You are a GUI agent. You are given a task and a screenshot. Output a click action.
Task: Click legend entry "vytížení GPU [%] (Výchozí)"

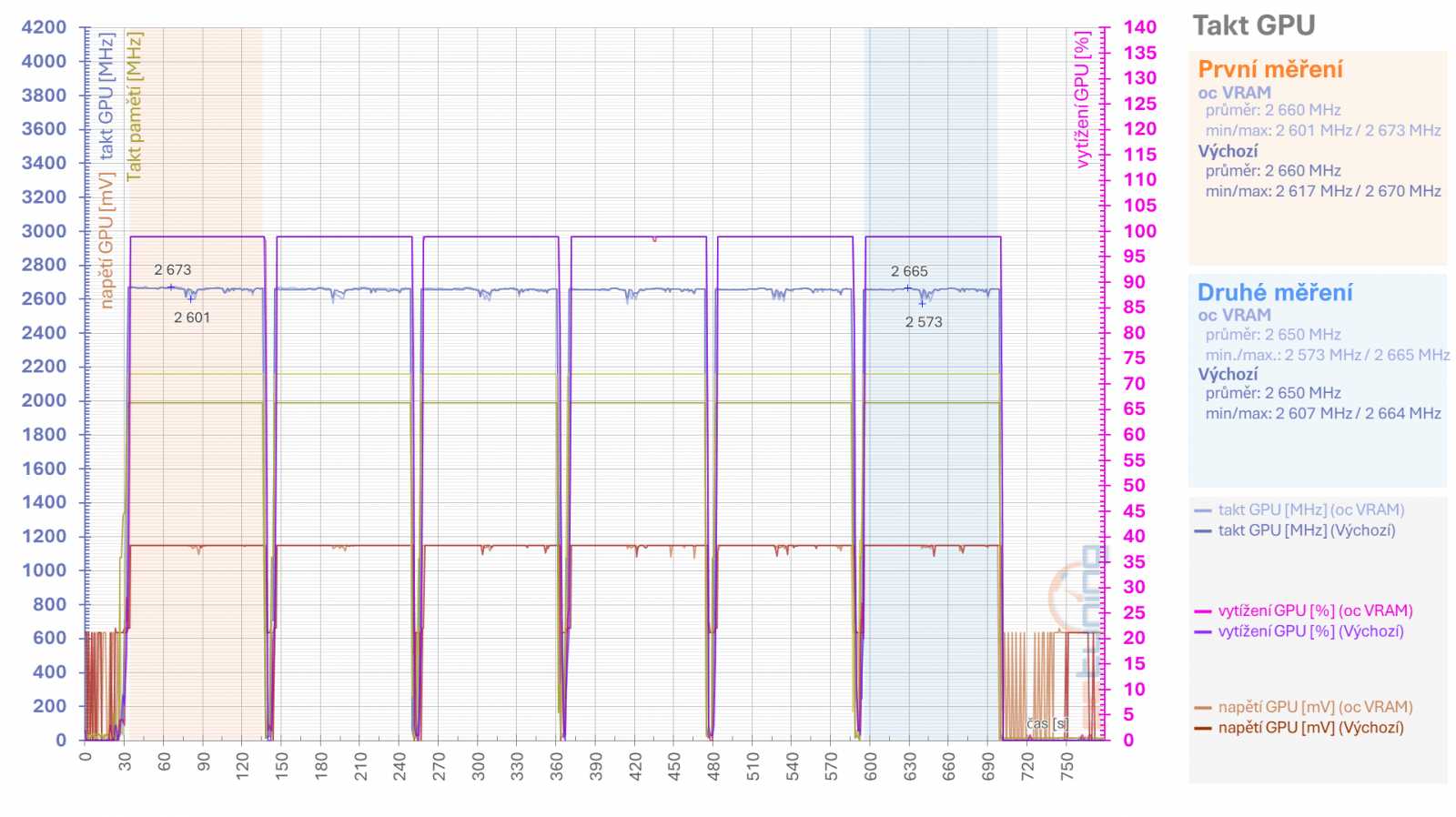[1311, 630]
